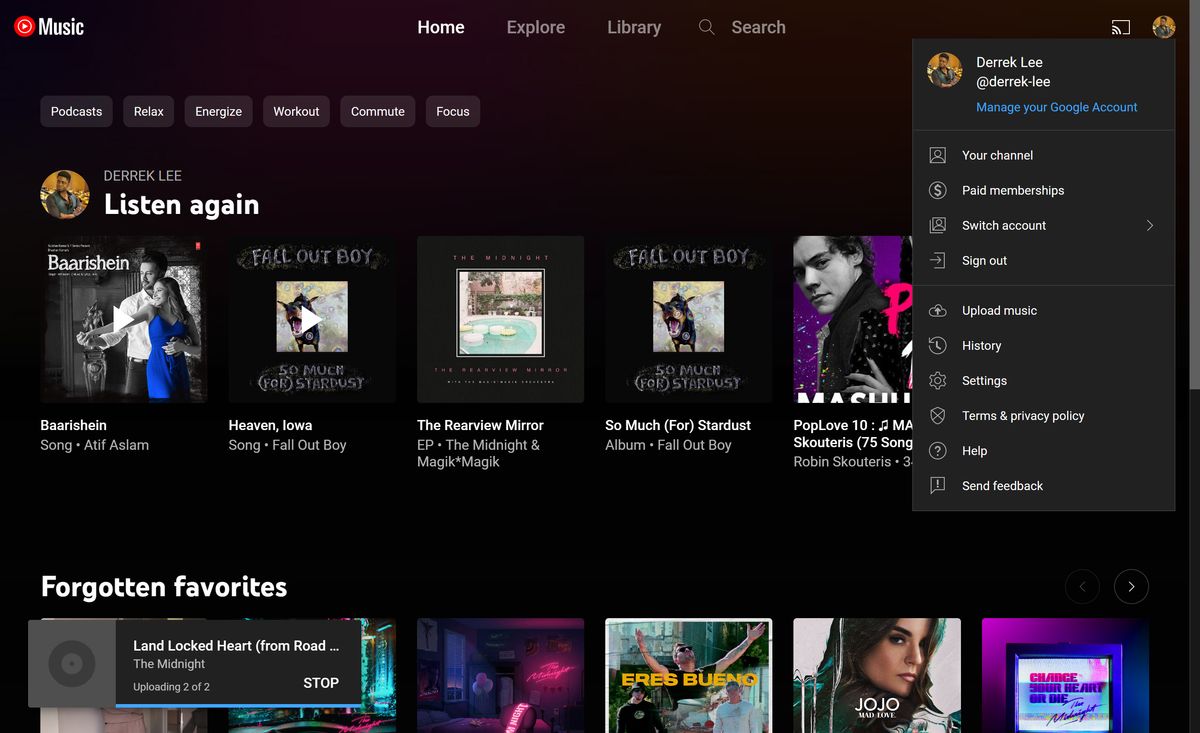
Task: Click the Send feedback icon
Action: point(937,485)
